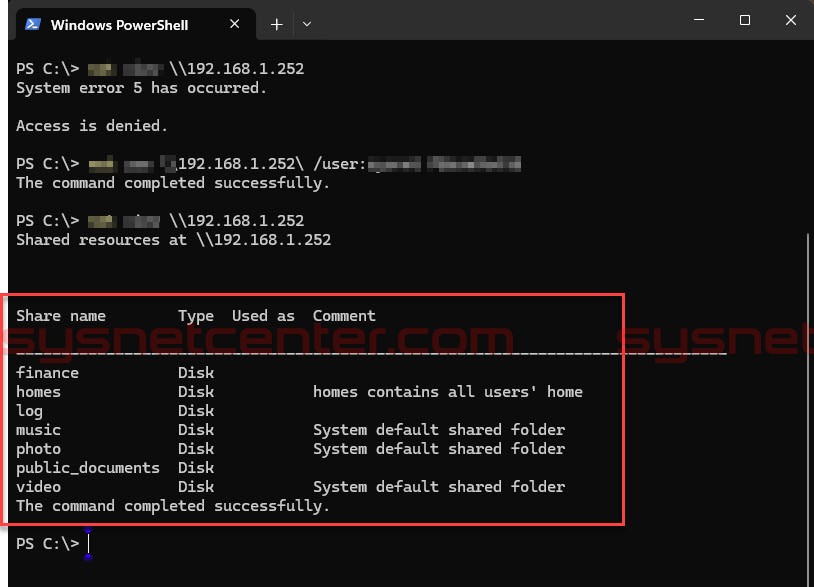The width and height of the screenshot is (814, 587).
Task: Click the 'finance' share name
Action: tap(47, 373)
